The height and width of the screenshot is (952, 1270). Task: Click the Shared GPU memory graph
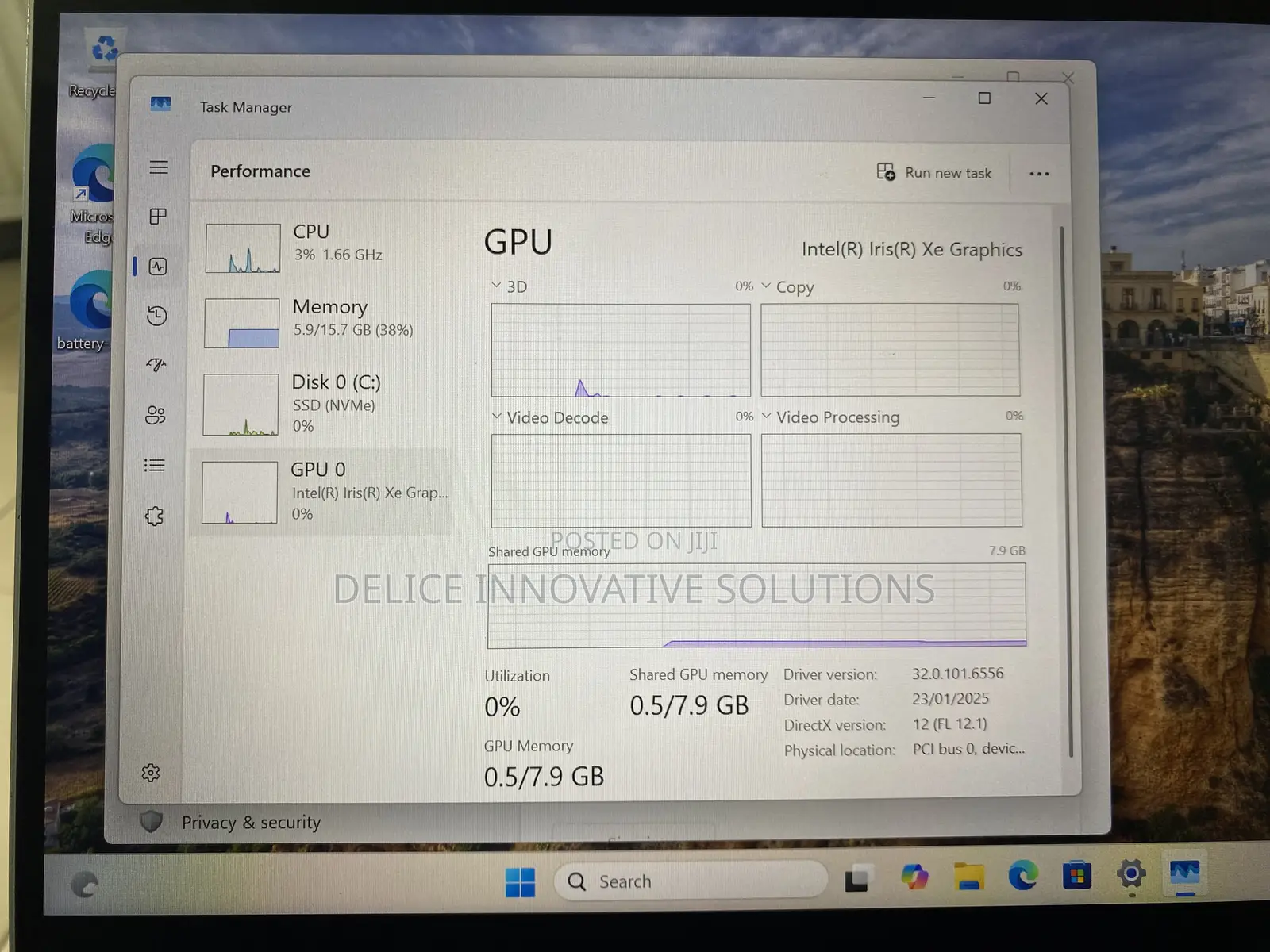pos(757,605)
